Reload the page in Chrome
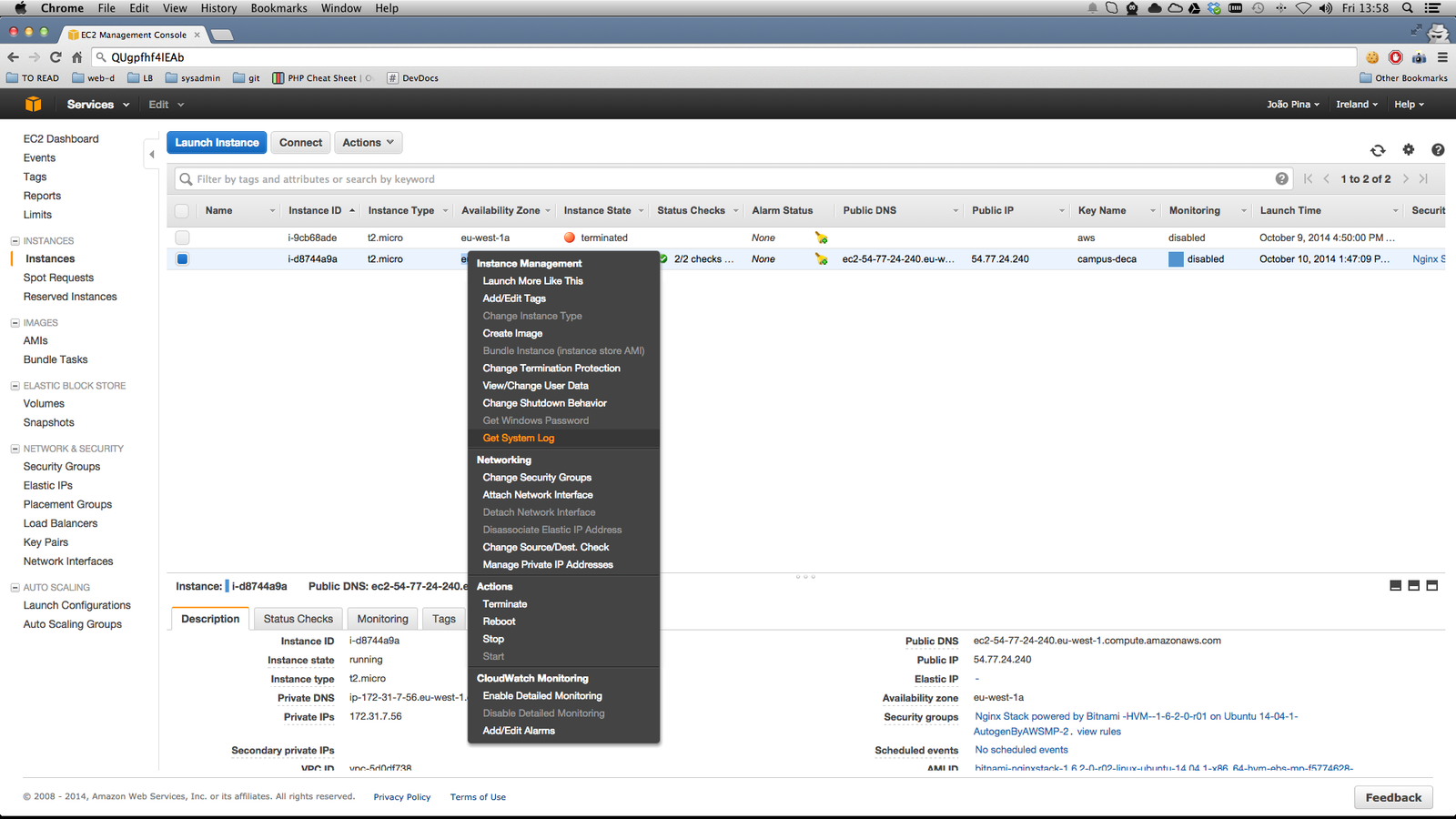Screen dimensions: 1456x819 point(56,57)
